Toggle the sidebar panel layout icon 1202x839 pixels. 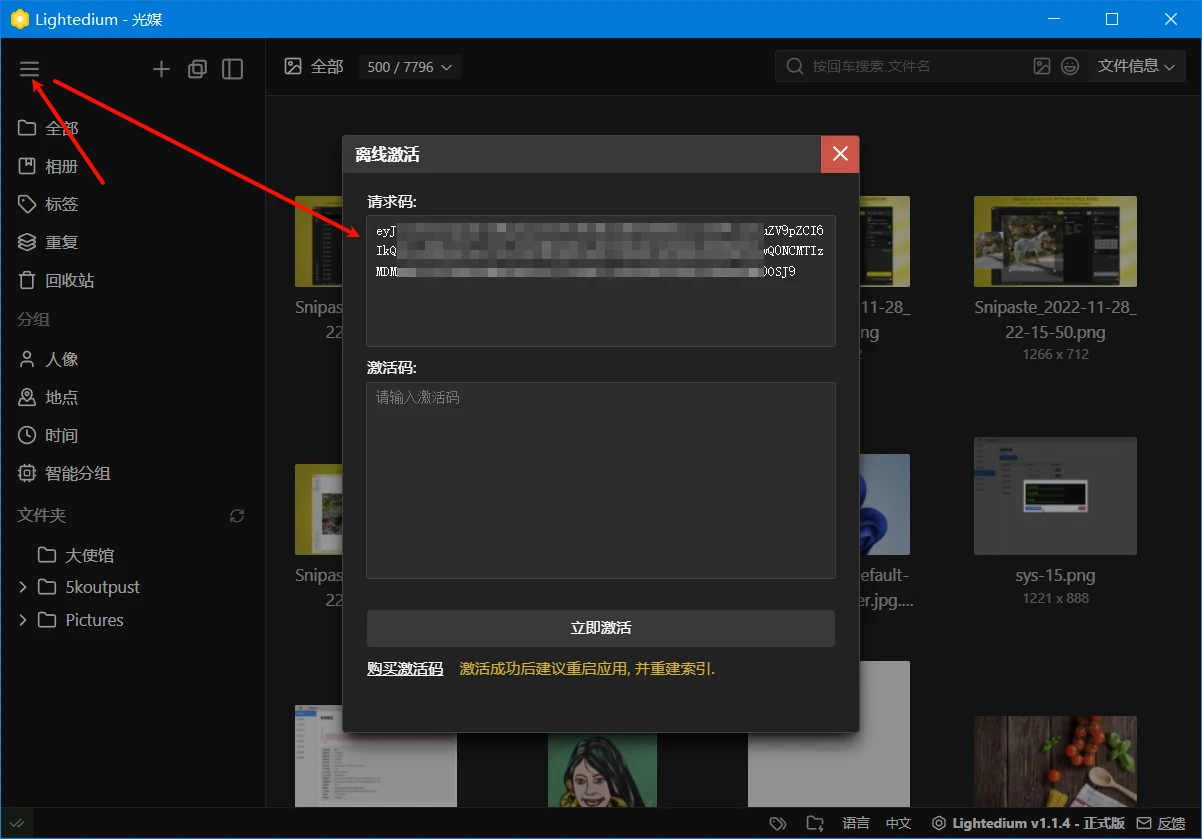pos(232,69)
